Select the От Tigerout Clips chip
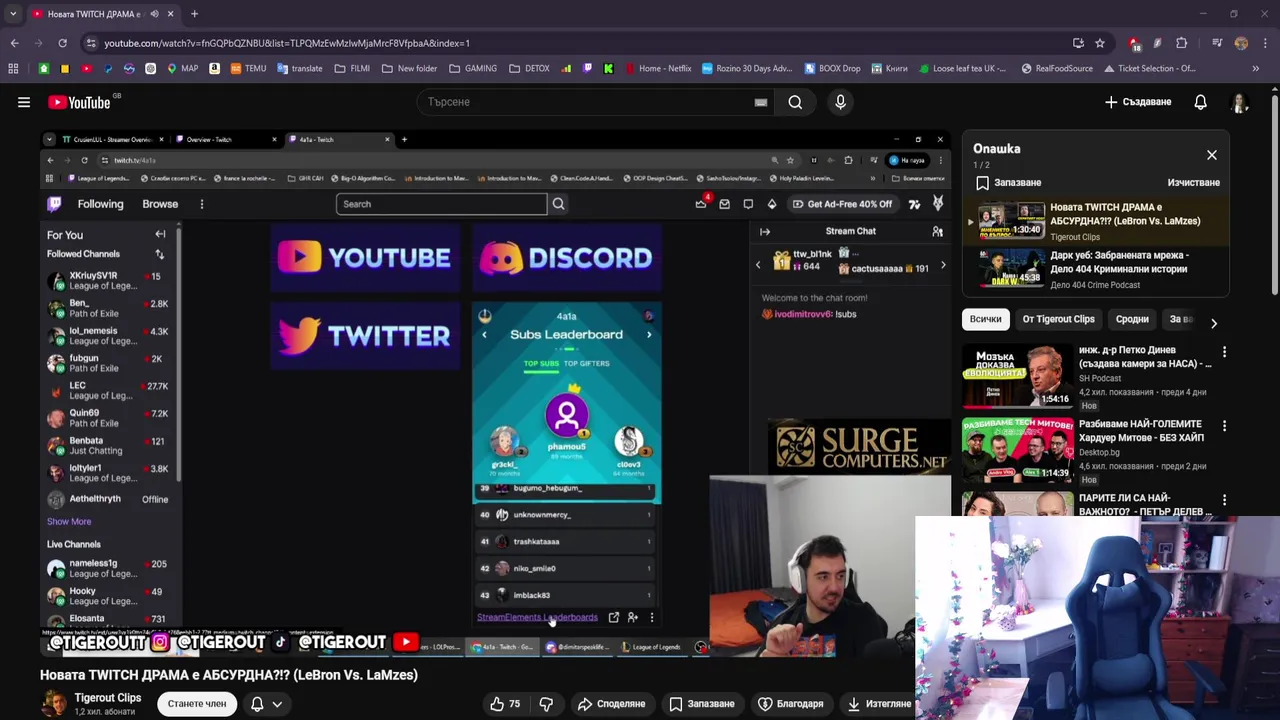The image size is (1280, 720). (x=1058, y=319)
